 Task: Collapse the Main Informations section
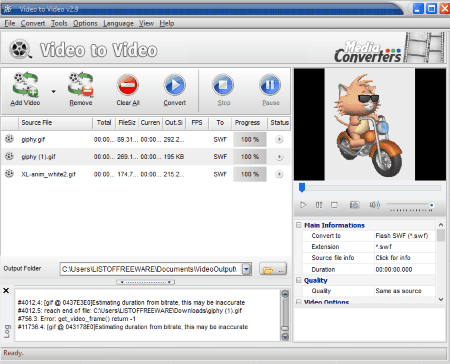299,225
